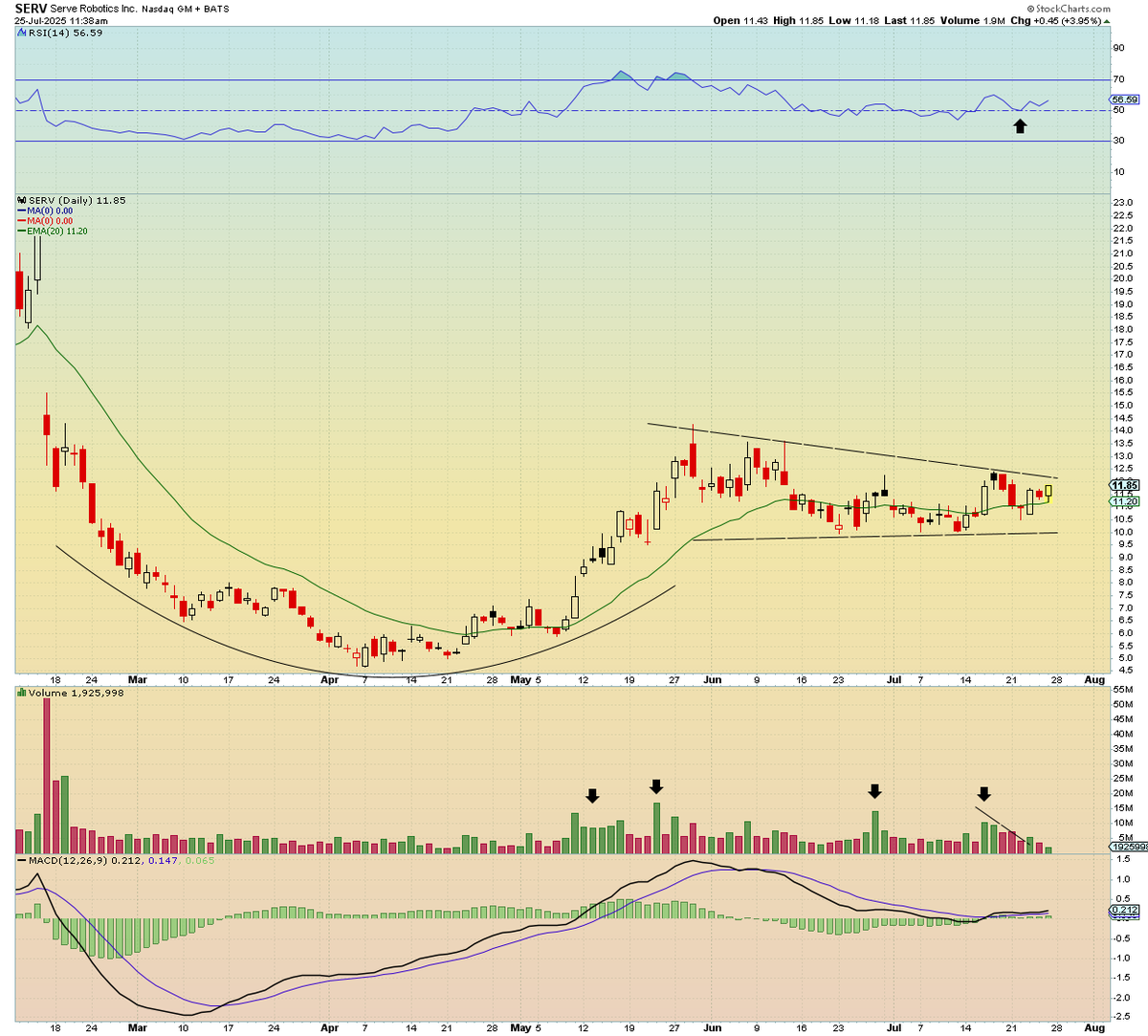Click the green EMA(20) 11.20 legend entry

[52, 231]
